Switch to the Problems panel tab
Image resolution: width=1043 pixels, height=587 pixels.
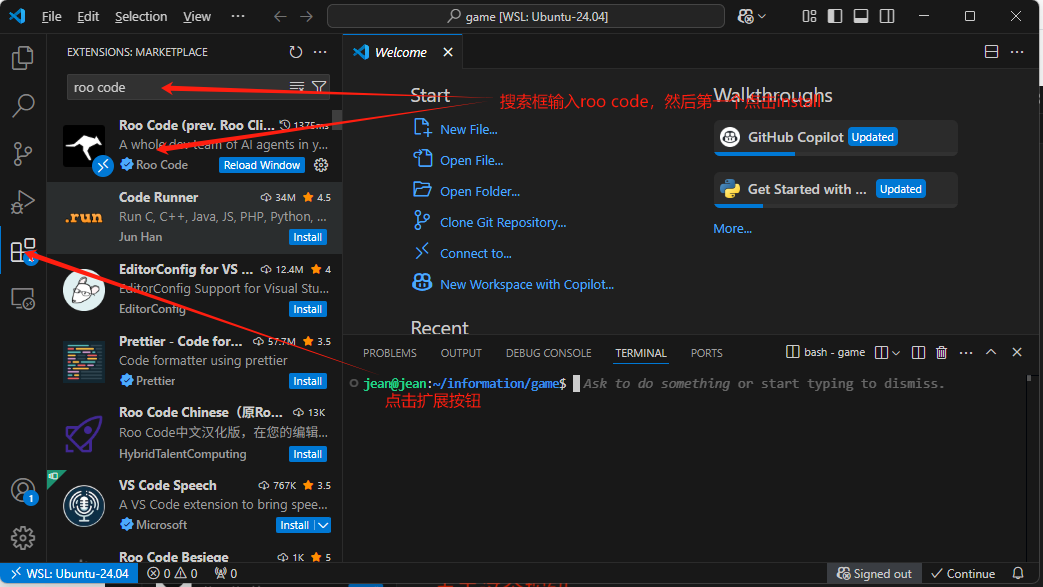pyautogui.click(x=390, y=353)
